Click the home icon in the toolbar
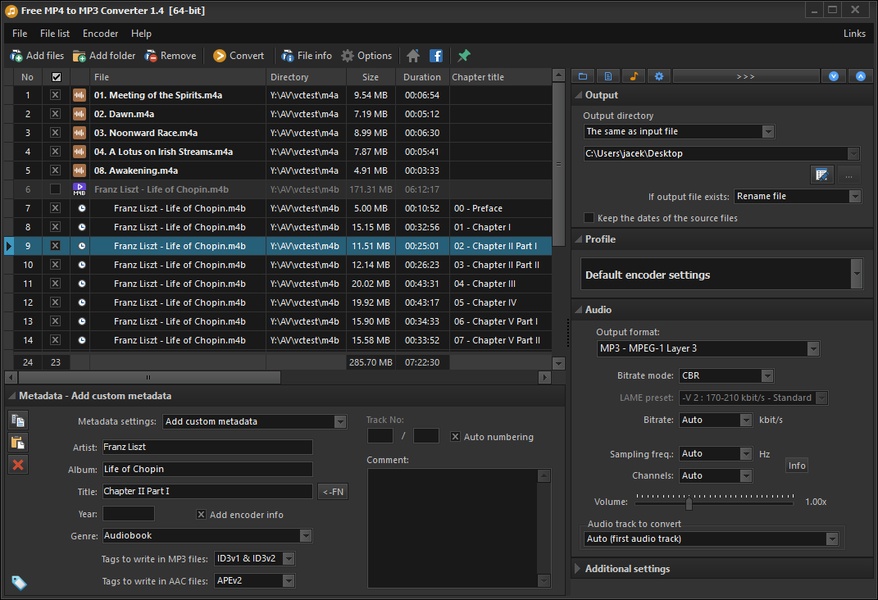This screenshot has width=878, height=600. click(413, 56)
